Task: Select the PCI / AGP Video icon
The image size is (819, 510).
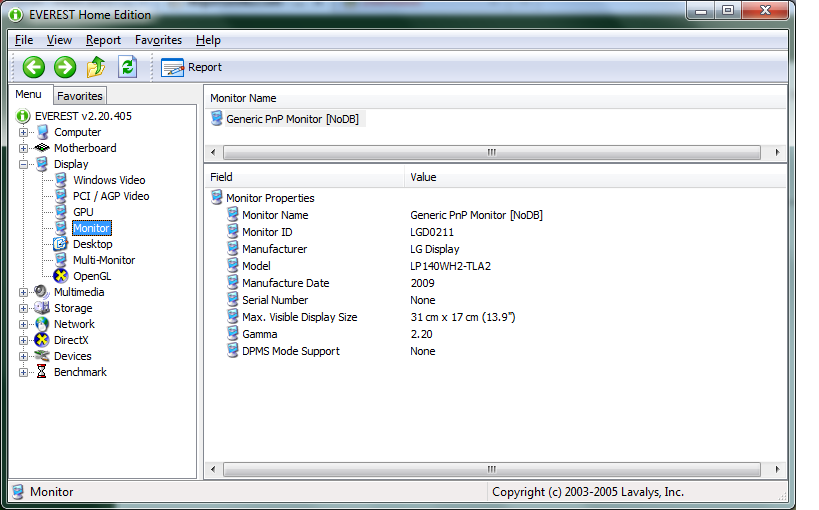Action: pos(61,196)
